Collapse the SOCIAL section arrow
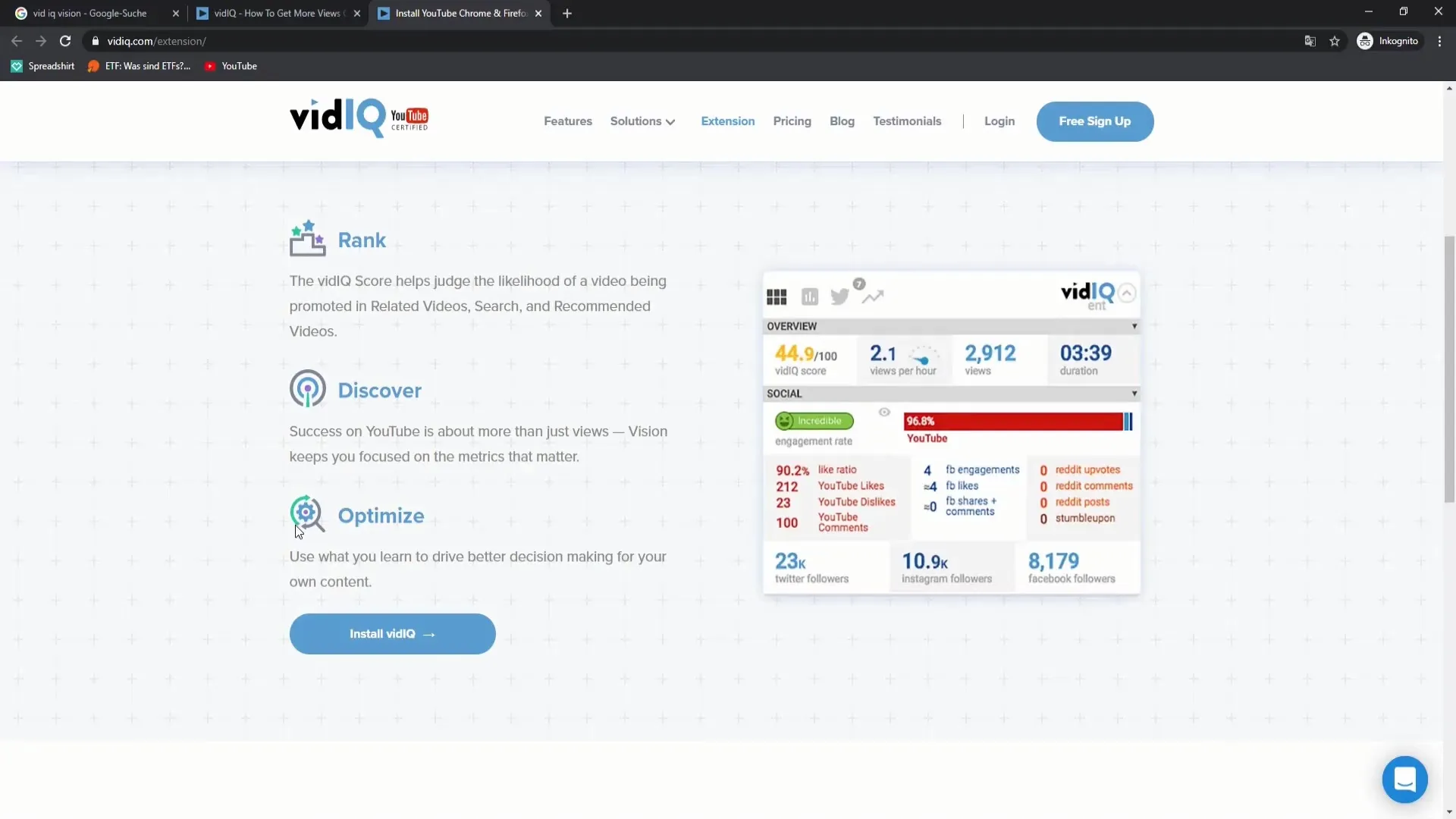Screen dimensions: 1456x819 (1134, 394)
